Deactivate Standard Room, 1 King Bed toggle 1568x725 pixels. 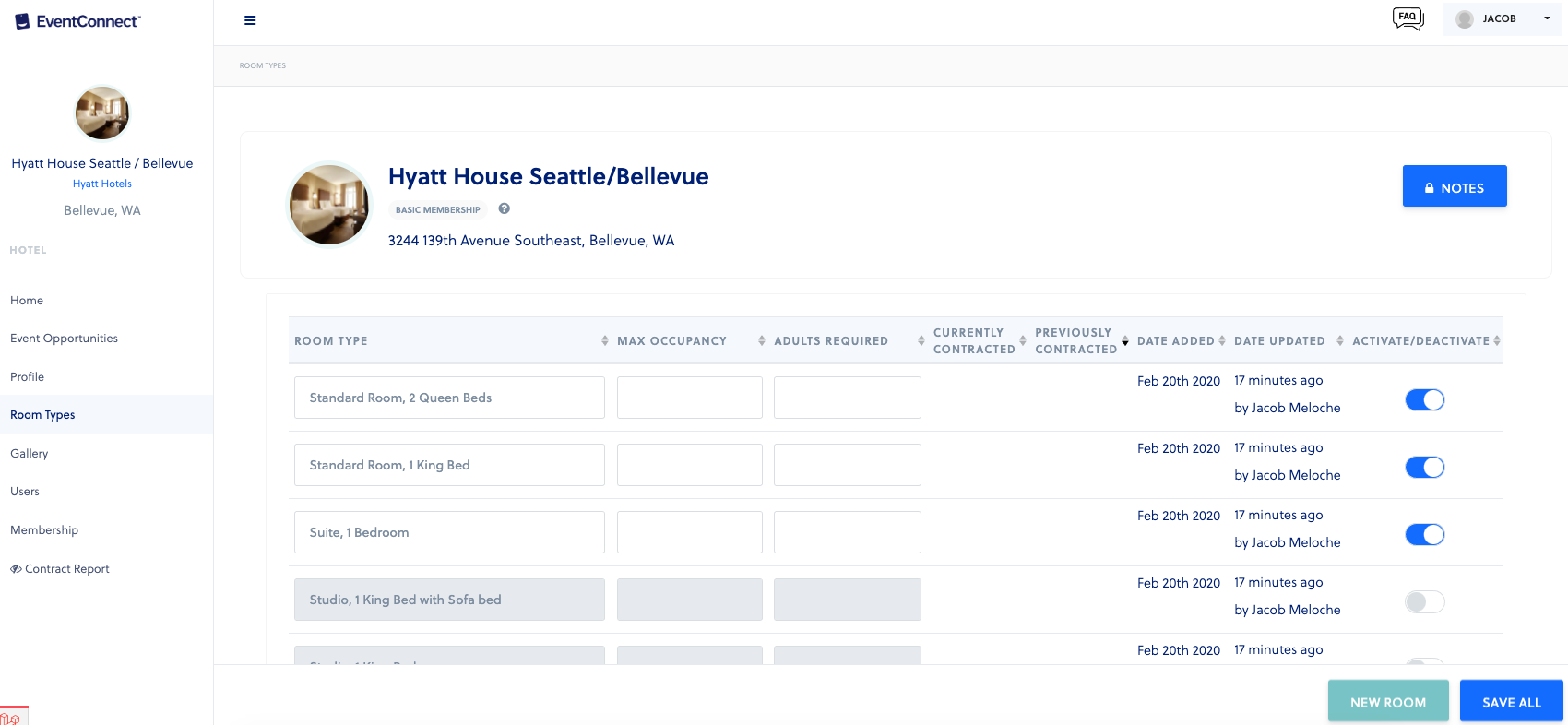pos(1424,467)
